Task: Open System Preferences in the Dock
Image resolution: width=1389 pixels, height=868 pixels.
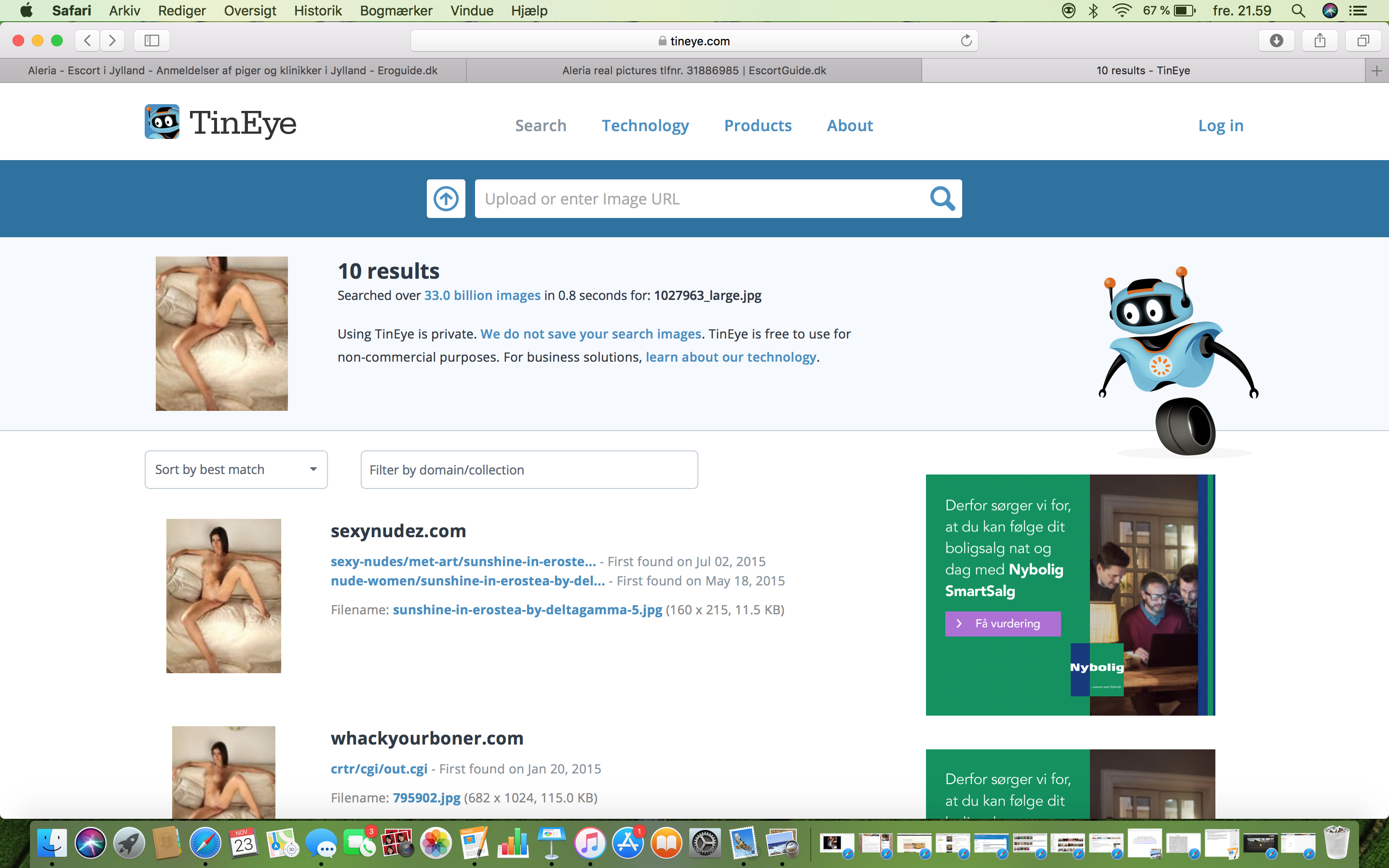Action: [x=705, y=843]
